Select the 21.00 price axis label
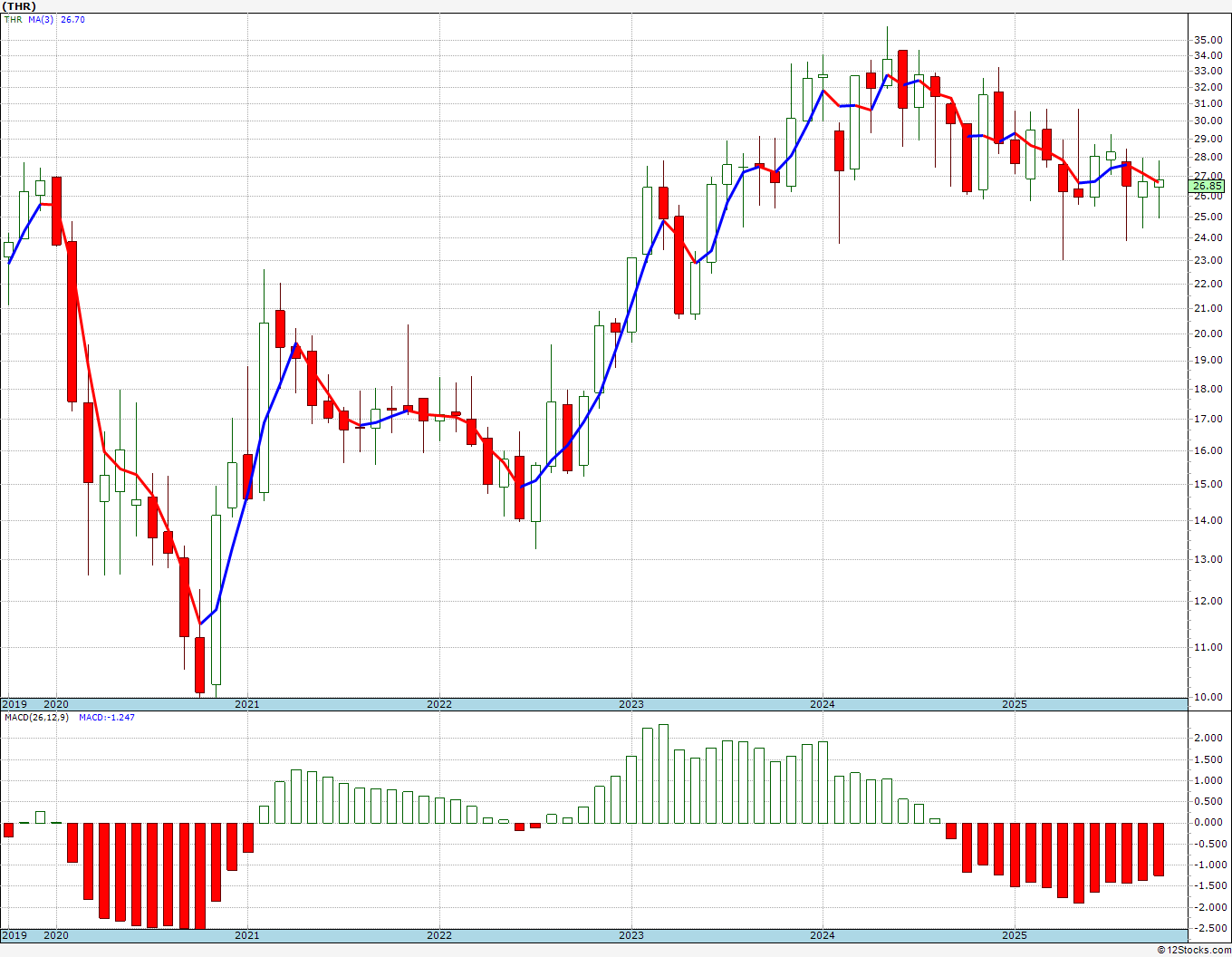 tap(1208, 308)
